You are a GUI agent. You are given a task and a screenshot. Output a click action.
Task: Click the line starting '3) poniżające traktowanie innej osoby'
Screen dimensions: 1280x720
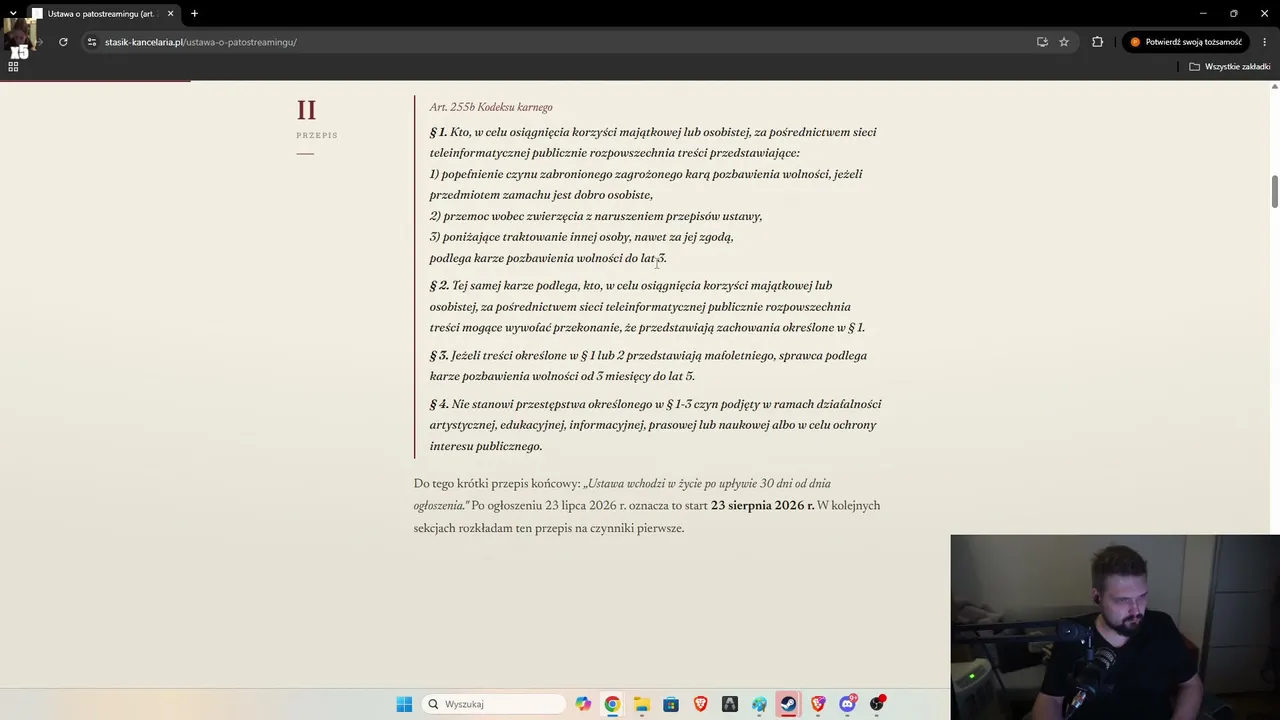pos(581,237)
